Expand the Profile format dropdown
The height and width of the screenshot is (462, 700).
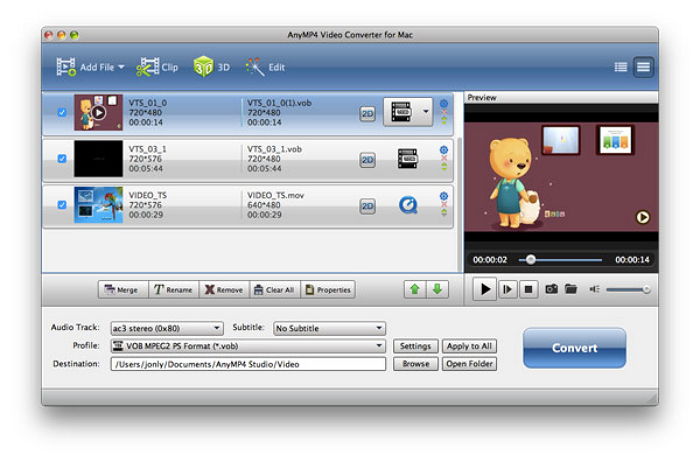[247, 346]
